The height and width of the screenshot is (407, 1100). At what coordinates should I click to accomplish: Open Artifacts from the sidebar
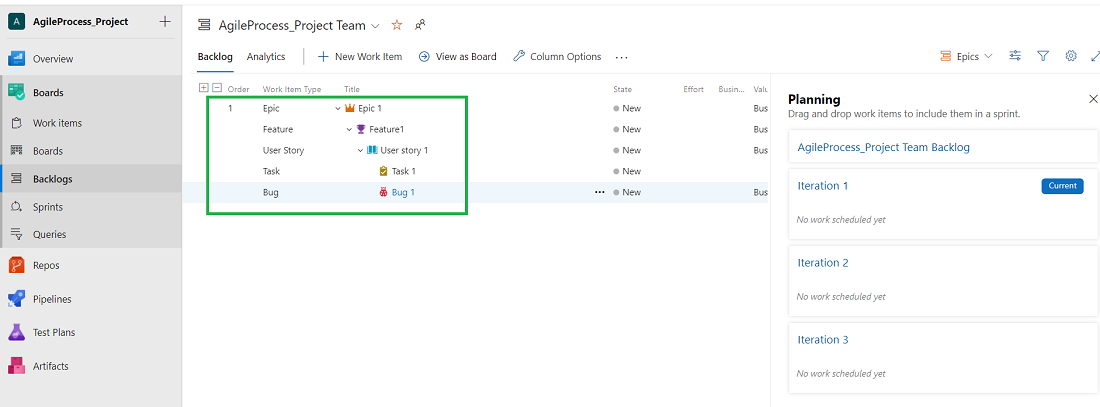point(50,366)
